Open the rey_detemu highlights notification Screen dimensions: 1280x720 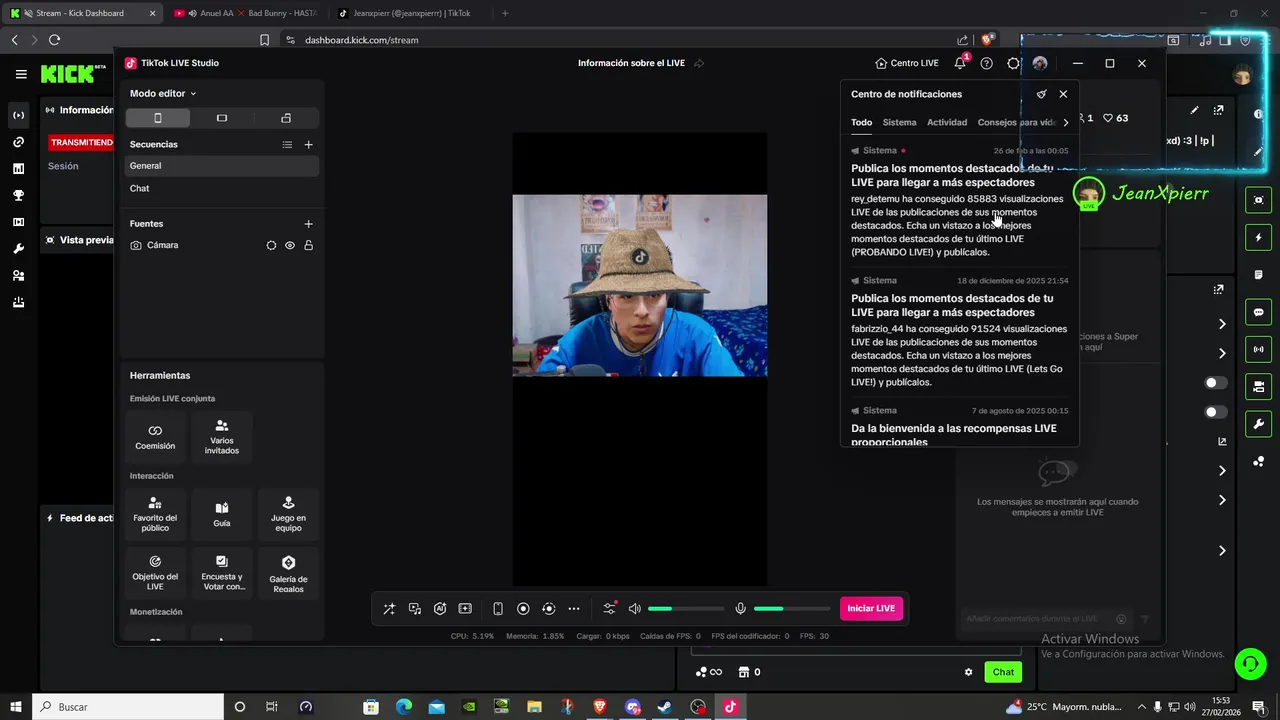(x=960, y=202)
